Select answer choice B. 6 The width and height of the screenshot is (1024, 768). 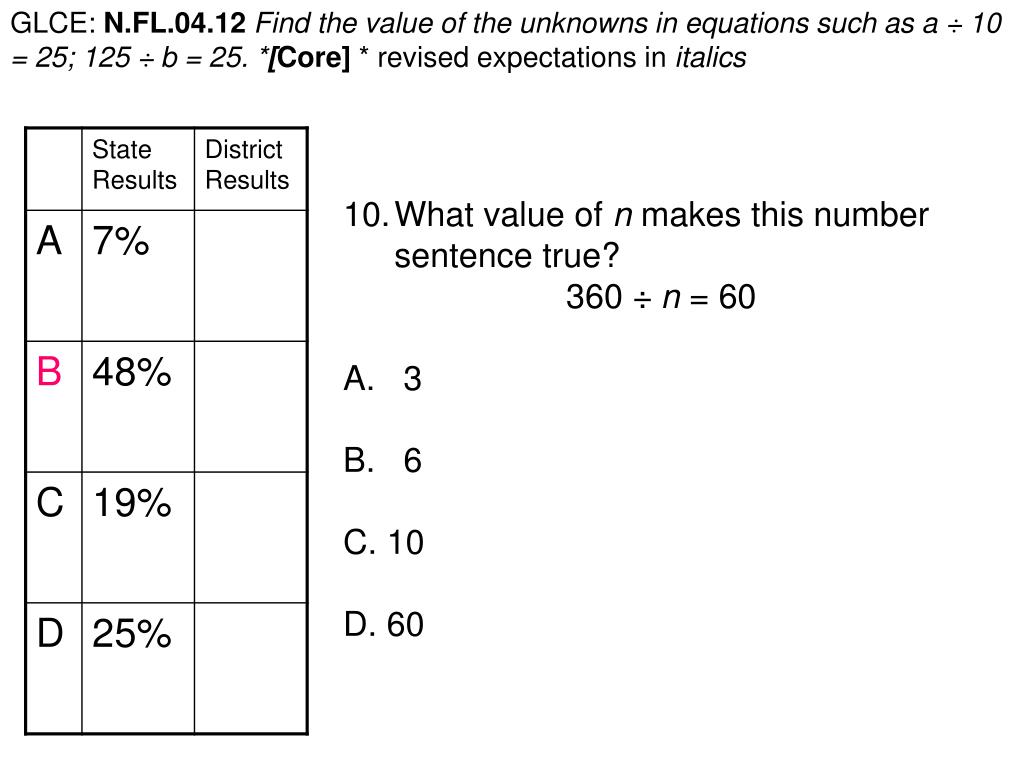tap(383, 460)
